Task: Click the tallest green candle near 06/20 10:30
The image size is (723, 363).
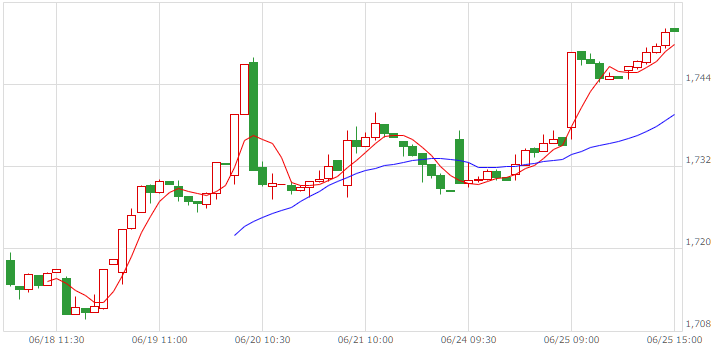Action: (253, 116)
